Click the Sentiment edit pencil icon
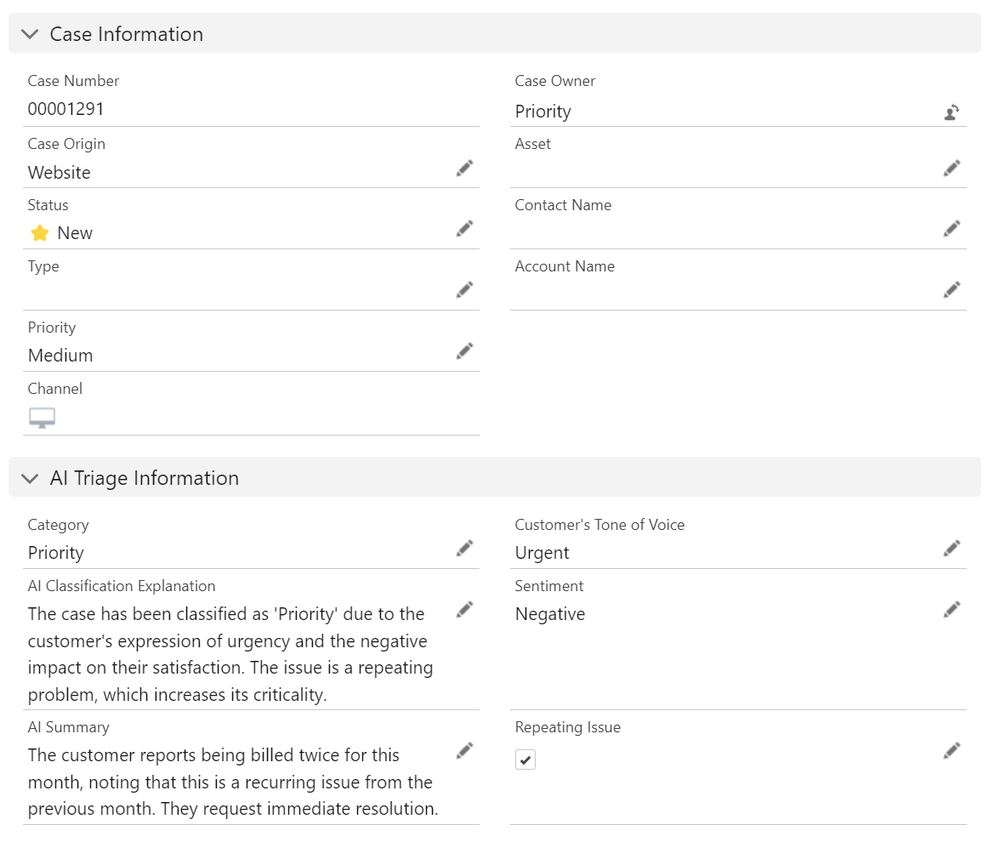The width and height of the screenshot is (1000, 843). 952,609
